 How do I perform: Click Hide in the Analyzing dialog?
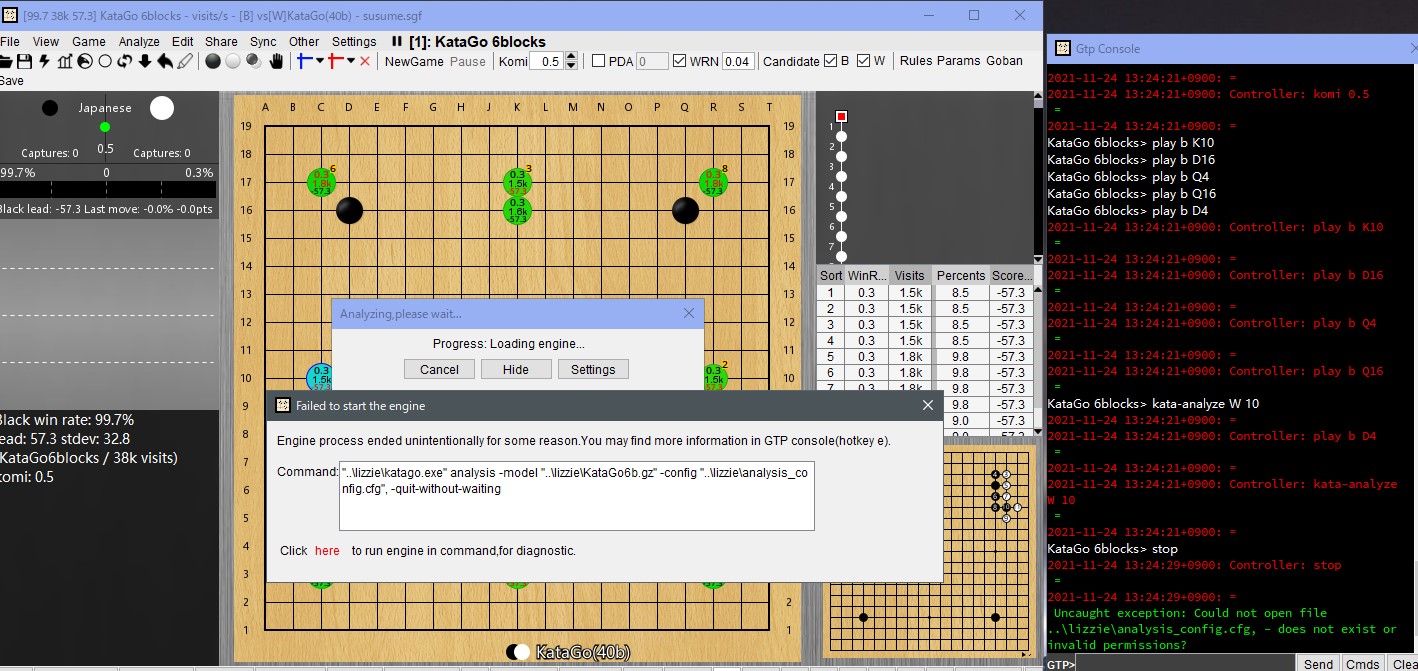[516, 369]
